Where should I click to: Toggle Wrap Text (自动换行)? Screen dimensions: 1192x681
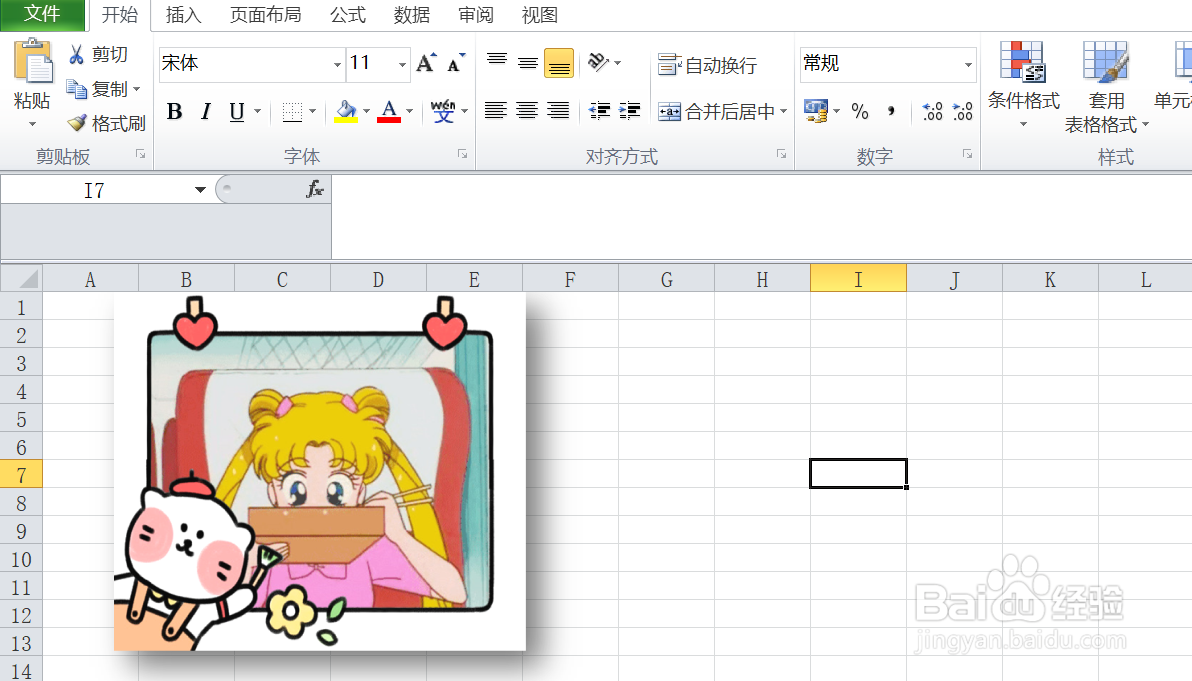(707, 65)
